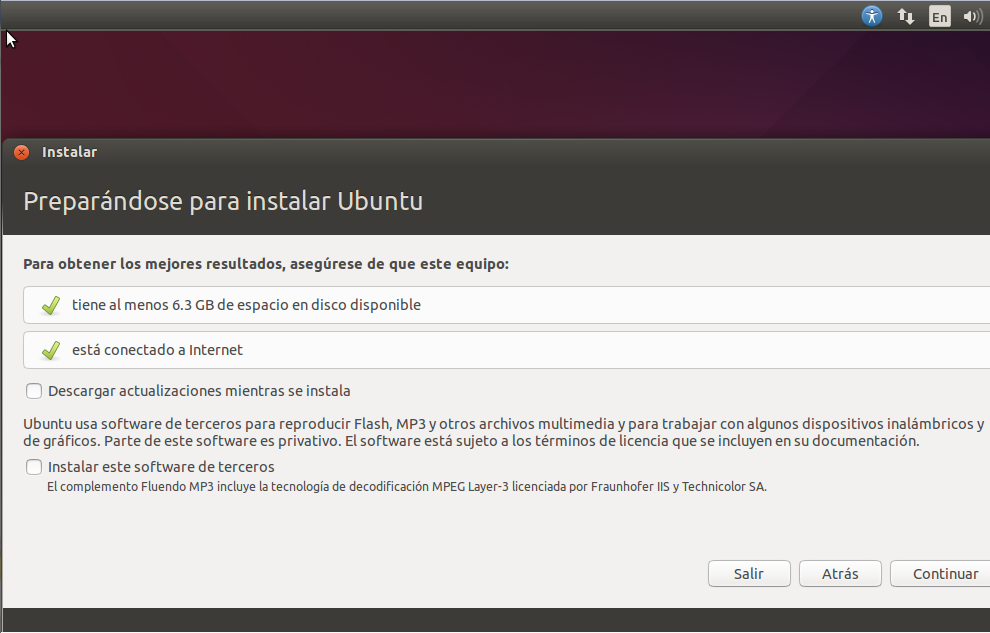Select text 'tiene al menos 6.3 GB de espacio en disco disponible'
Viewport: 990px width, 633px height.
click(246, 305)
